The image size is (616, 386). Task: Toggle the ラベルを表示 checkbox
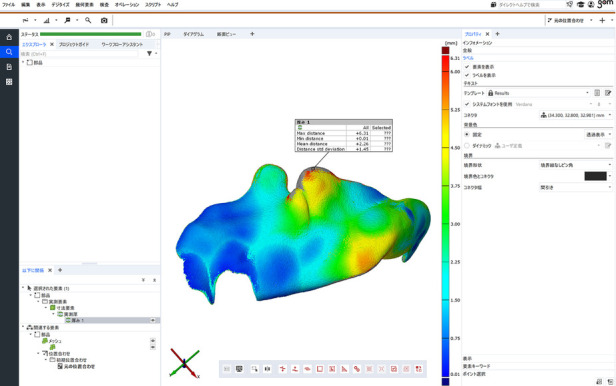click(x=467, y=75)
